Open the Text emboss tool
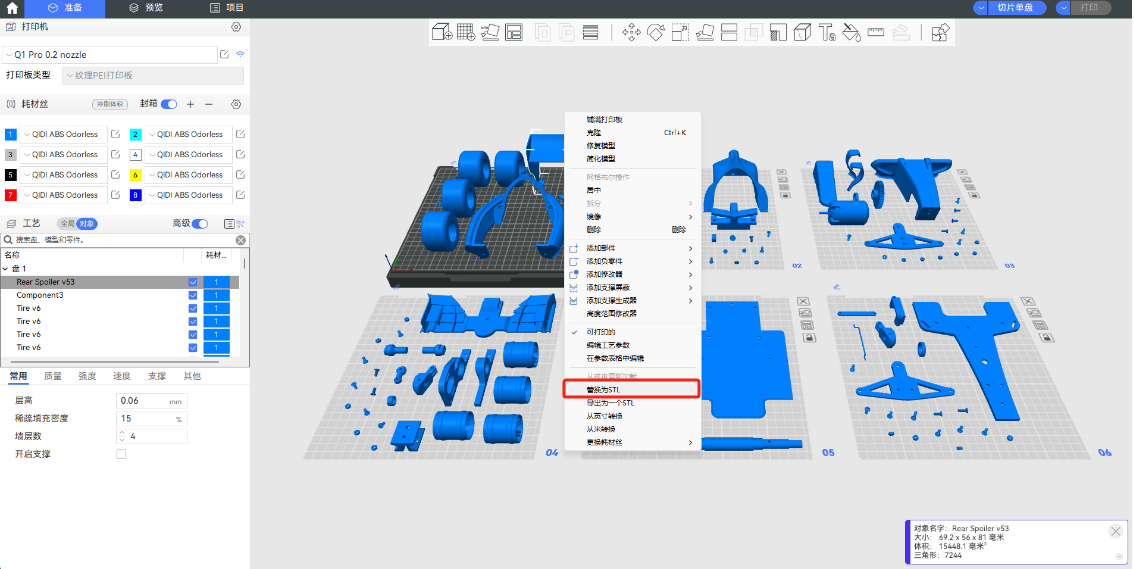Viewport: 1134px width, 569px height. point(827,33)
